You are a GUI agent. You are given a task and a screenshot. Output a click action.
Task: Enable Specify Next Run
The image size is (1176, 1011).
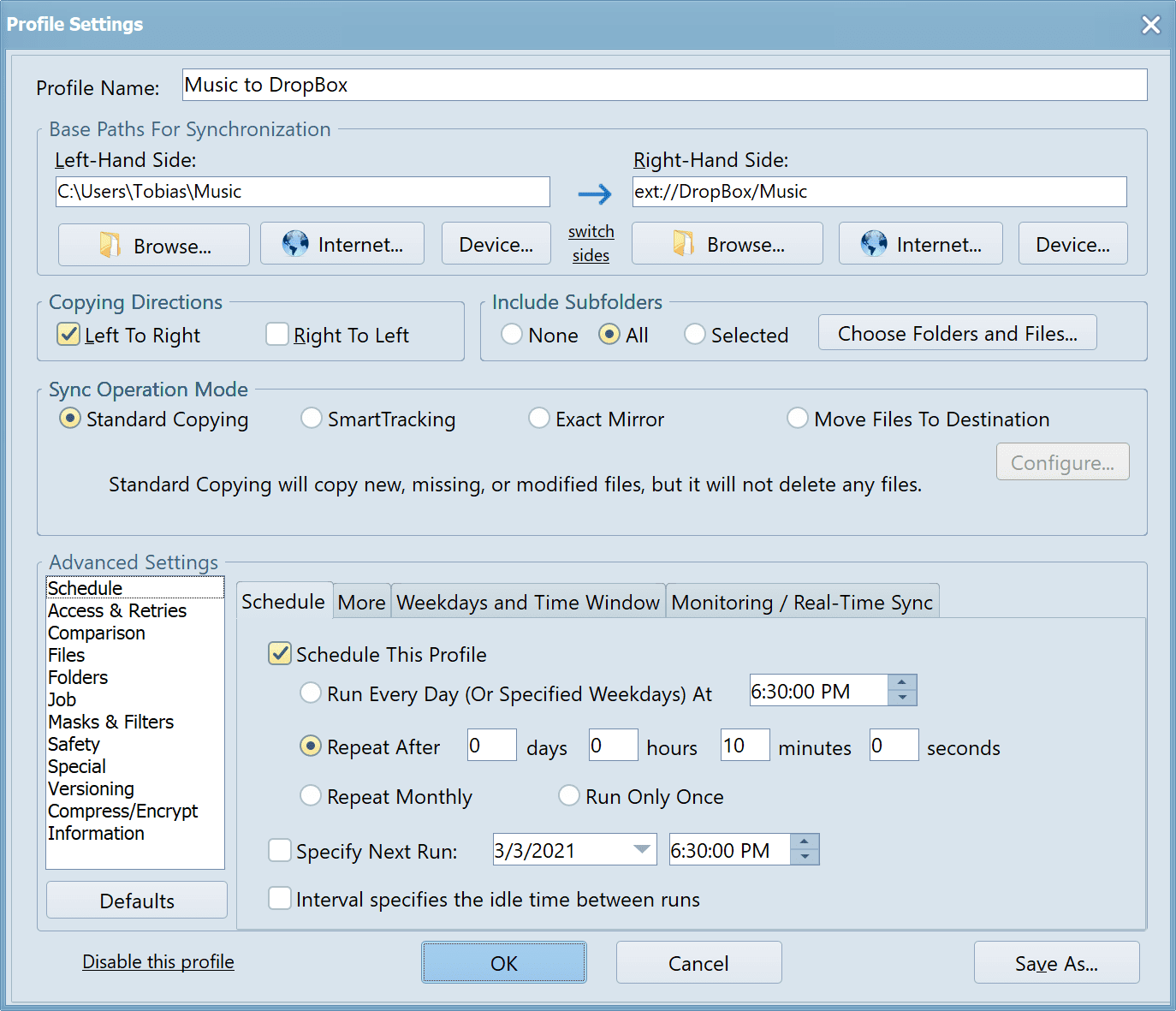(280, 850)
